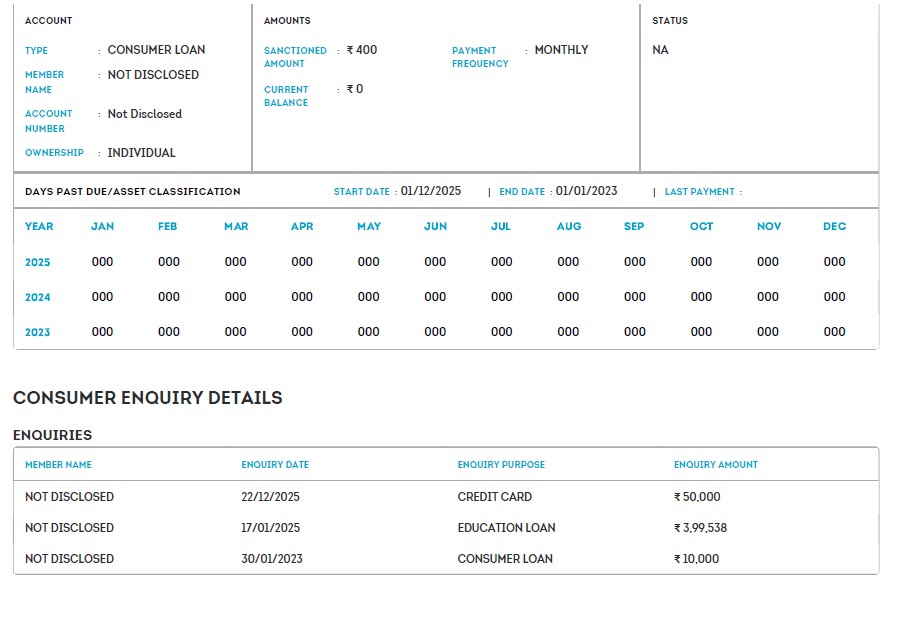
Task: Select the CREDIT CARD enquiry purpose
Action: pyautogui.click(x=494, y=497)
